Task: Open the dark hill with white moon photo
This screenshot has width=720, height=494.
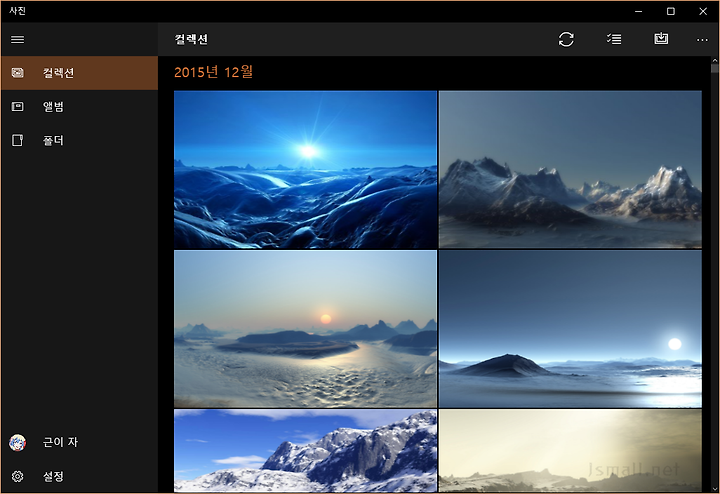Action: [x=570, y=329]
